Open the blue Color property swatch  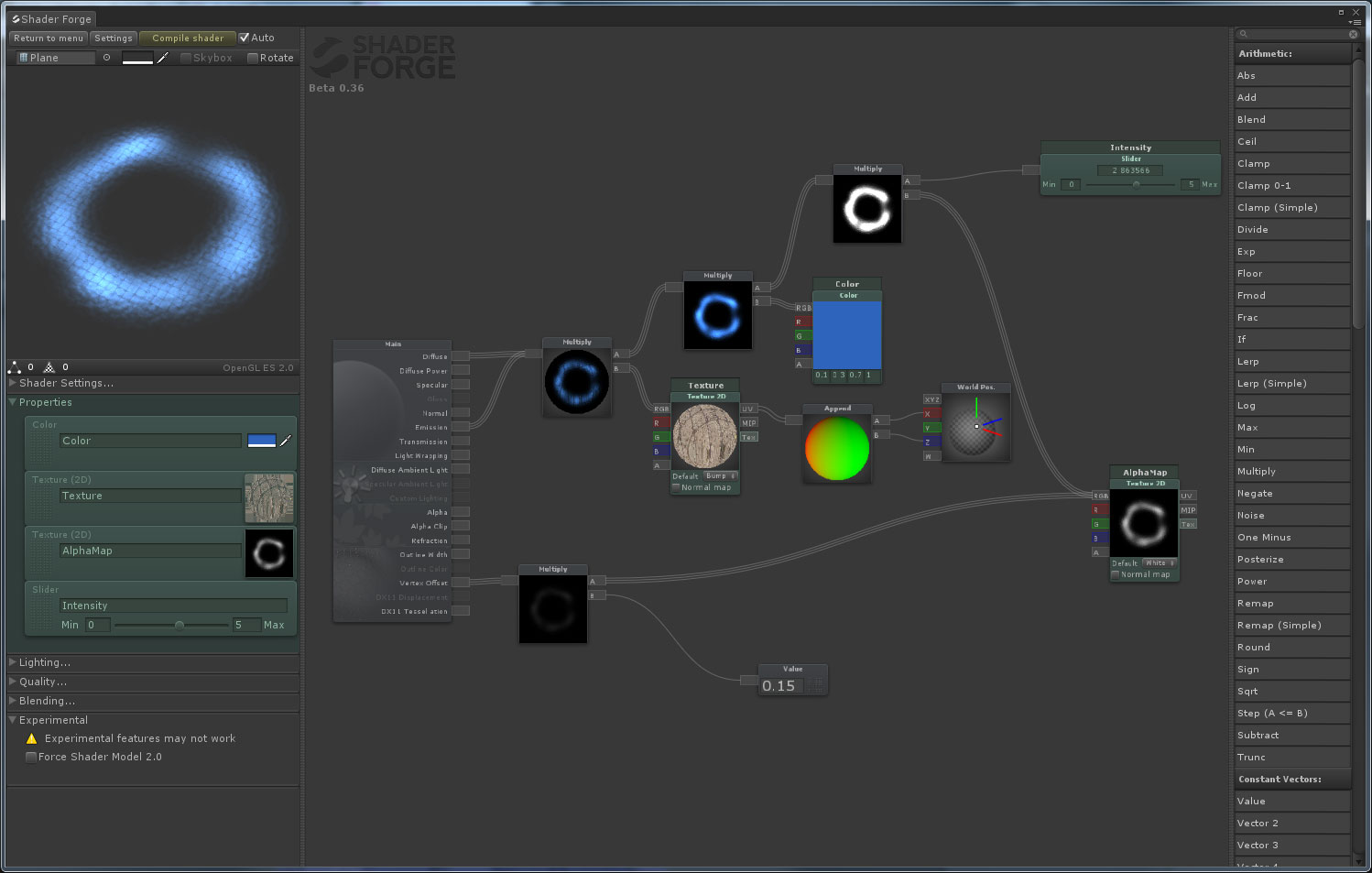point(262,441)
